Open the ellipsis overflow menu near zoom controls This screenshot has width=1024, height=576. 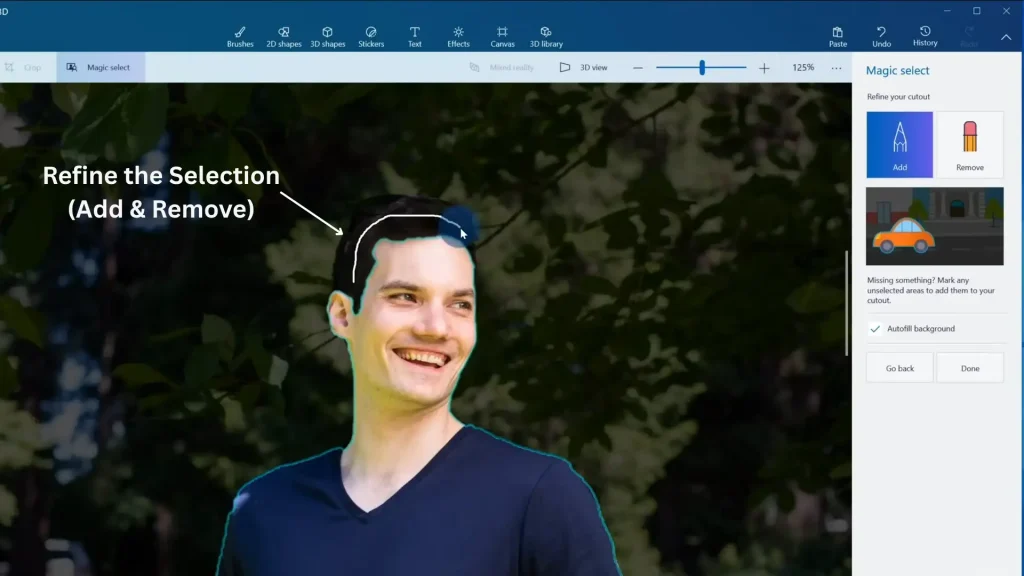tap(837, 68)
